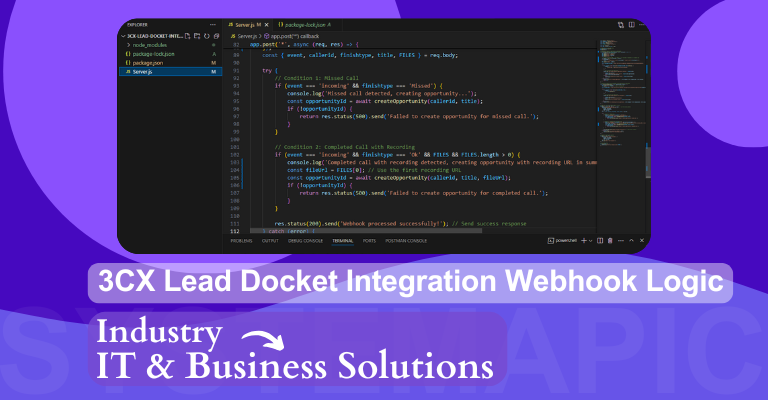
Task: Close the Server.js editor tab
Action: pyautogui.click(x=266, y=24)
